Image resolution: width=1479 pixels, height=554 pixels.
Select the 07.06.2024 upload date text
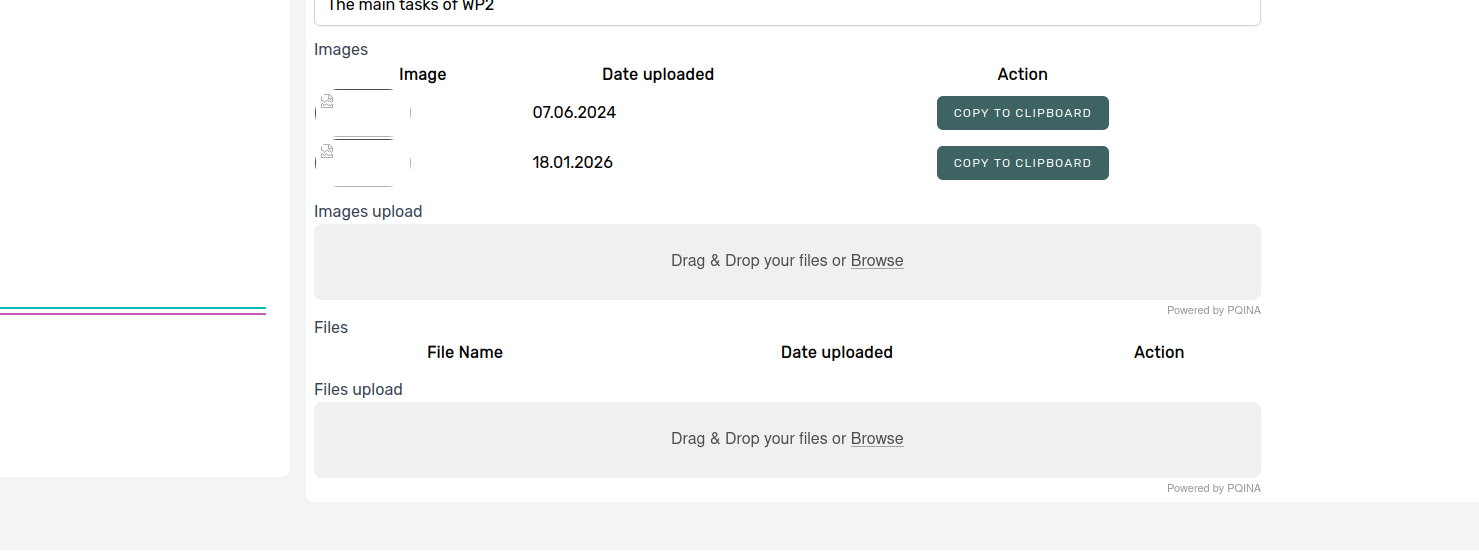574,113
